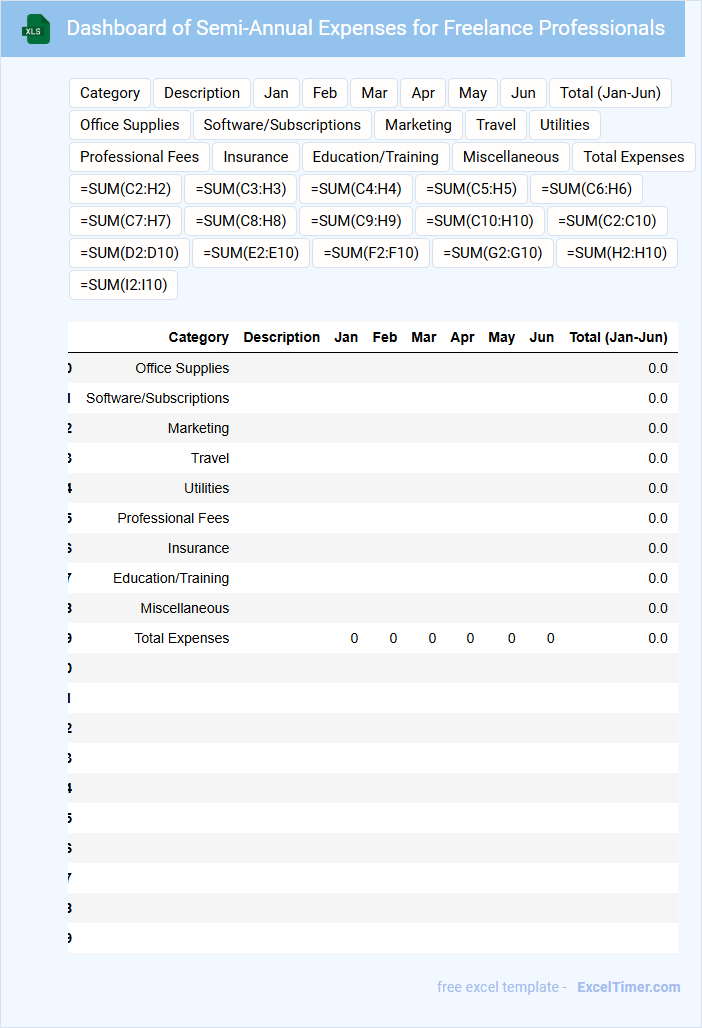Viewport: 702px width, 1028px height.
Task: Click the Travel tag chip
Action: (496, 125)
